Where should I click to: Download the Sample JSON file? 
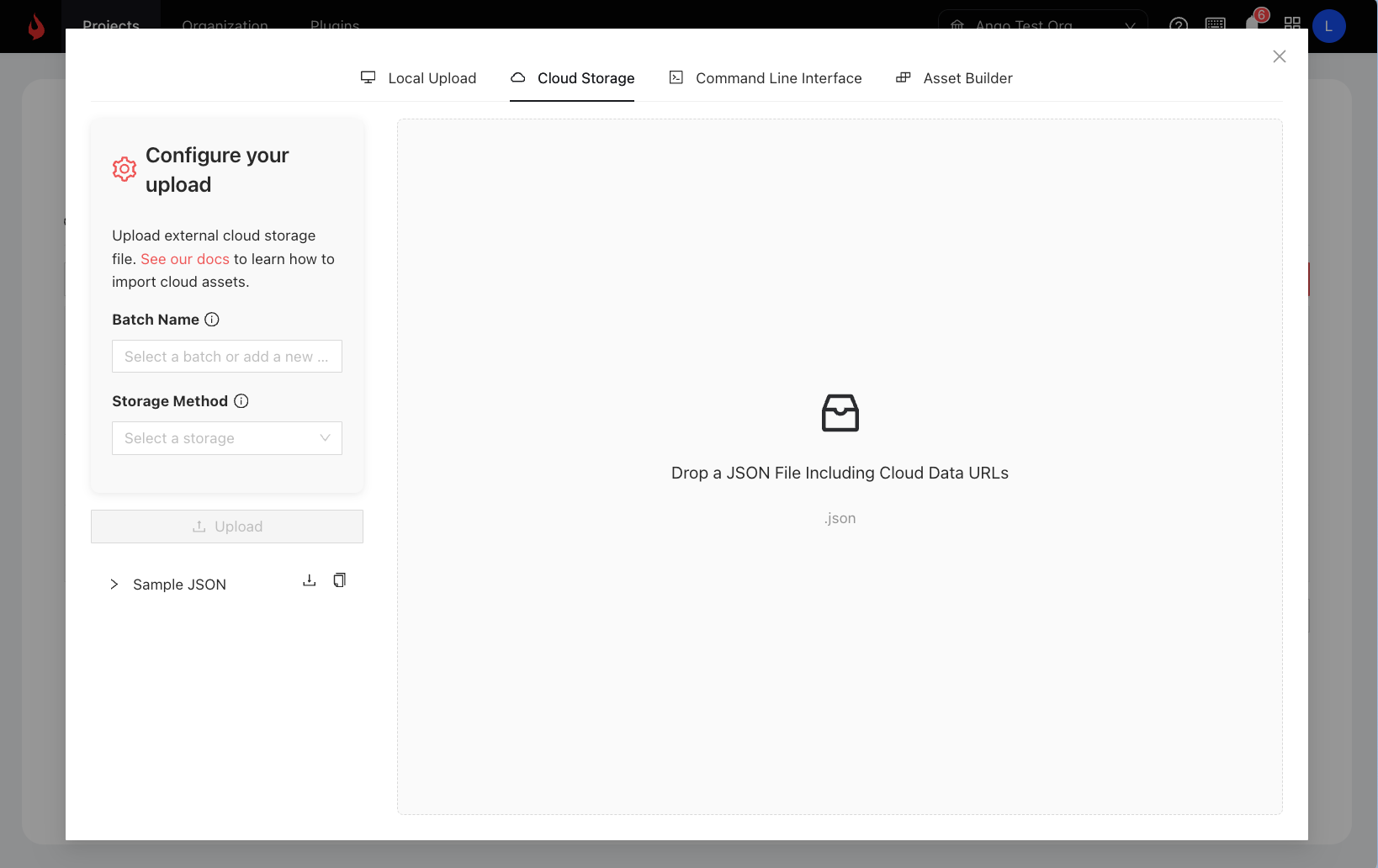[310, 580]
